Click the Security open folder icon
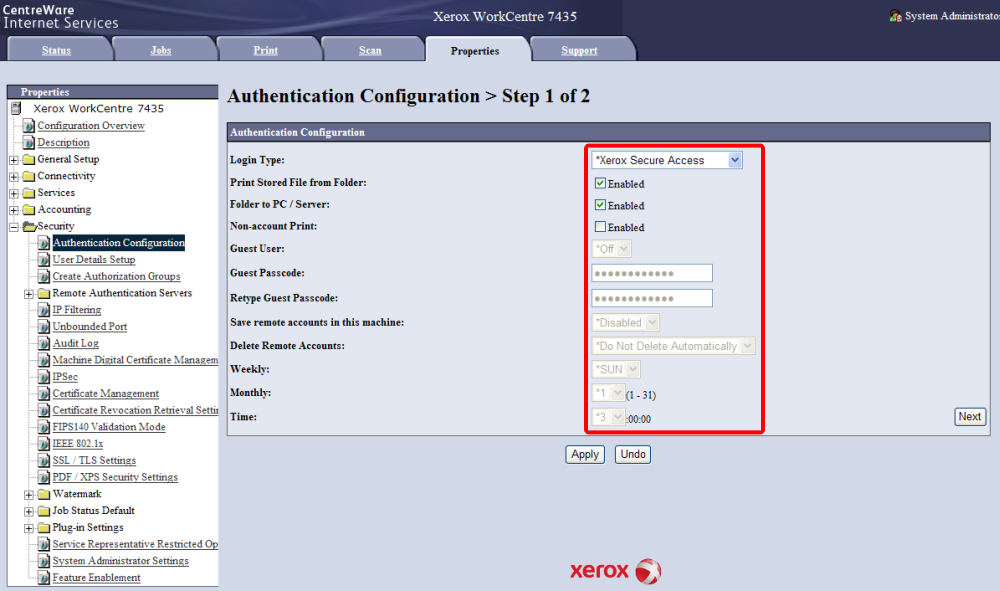This screenshot has height=591, width=1000. click(x=29, y=226)
